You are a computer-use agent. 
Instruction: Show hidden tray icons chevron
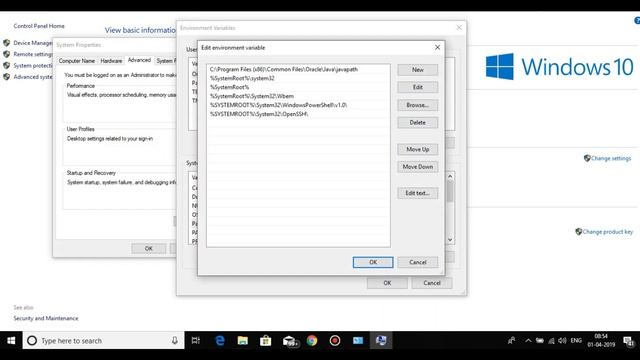pos(528,340)
